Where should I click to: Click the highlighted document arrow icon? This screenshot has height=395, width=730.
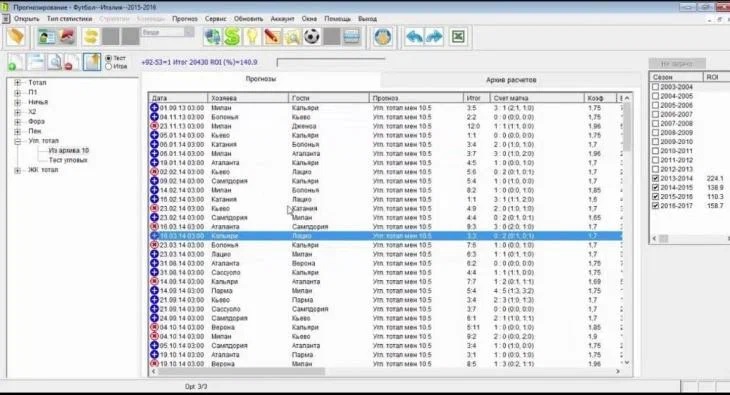coord(92,62)
